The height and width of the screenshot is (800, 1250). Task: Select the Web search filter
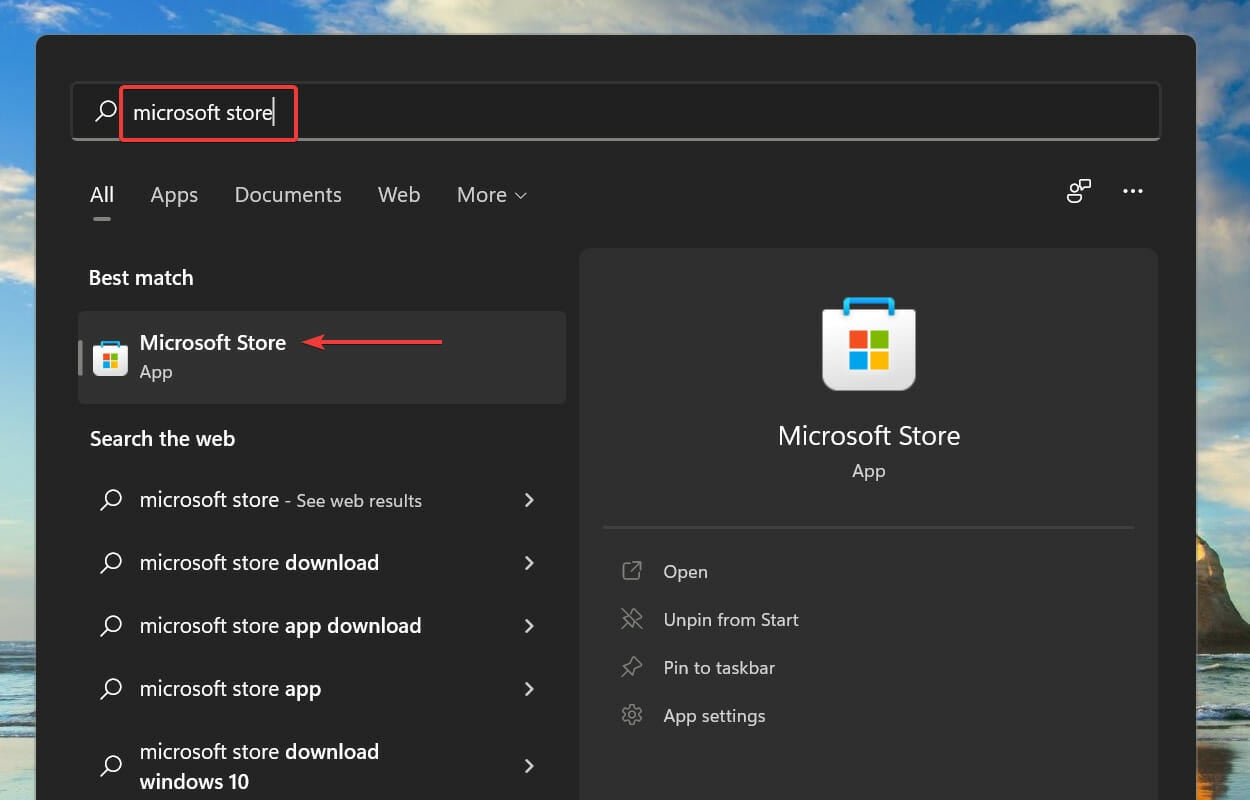[x=399, y=195]
